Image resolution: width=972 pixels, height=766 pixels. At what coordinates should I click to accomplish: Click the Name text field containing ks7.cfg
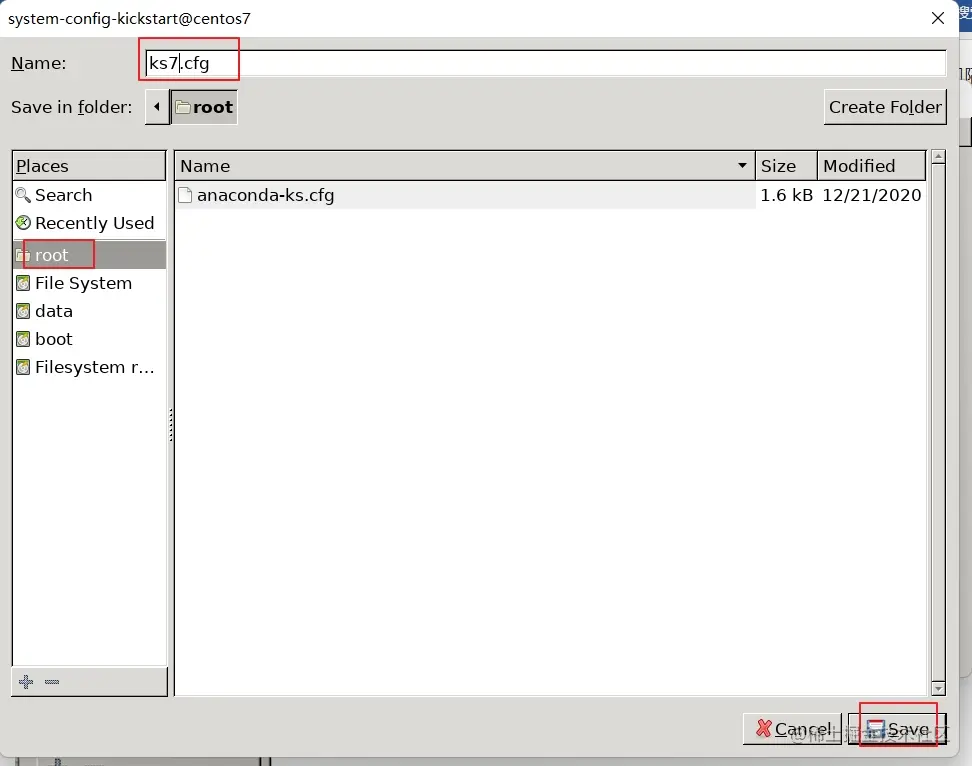(545, 63)
